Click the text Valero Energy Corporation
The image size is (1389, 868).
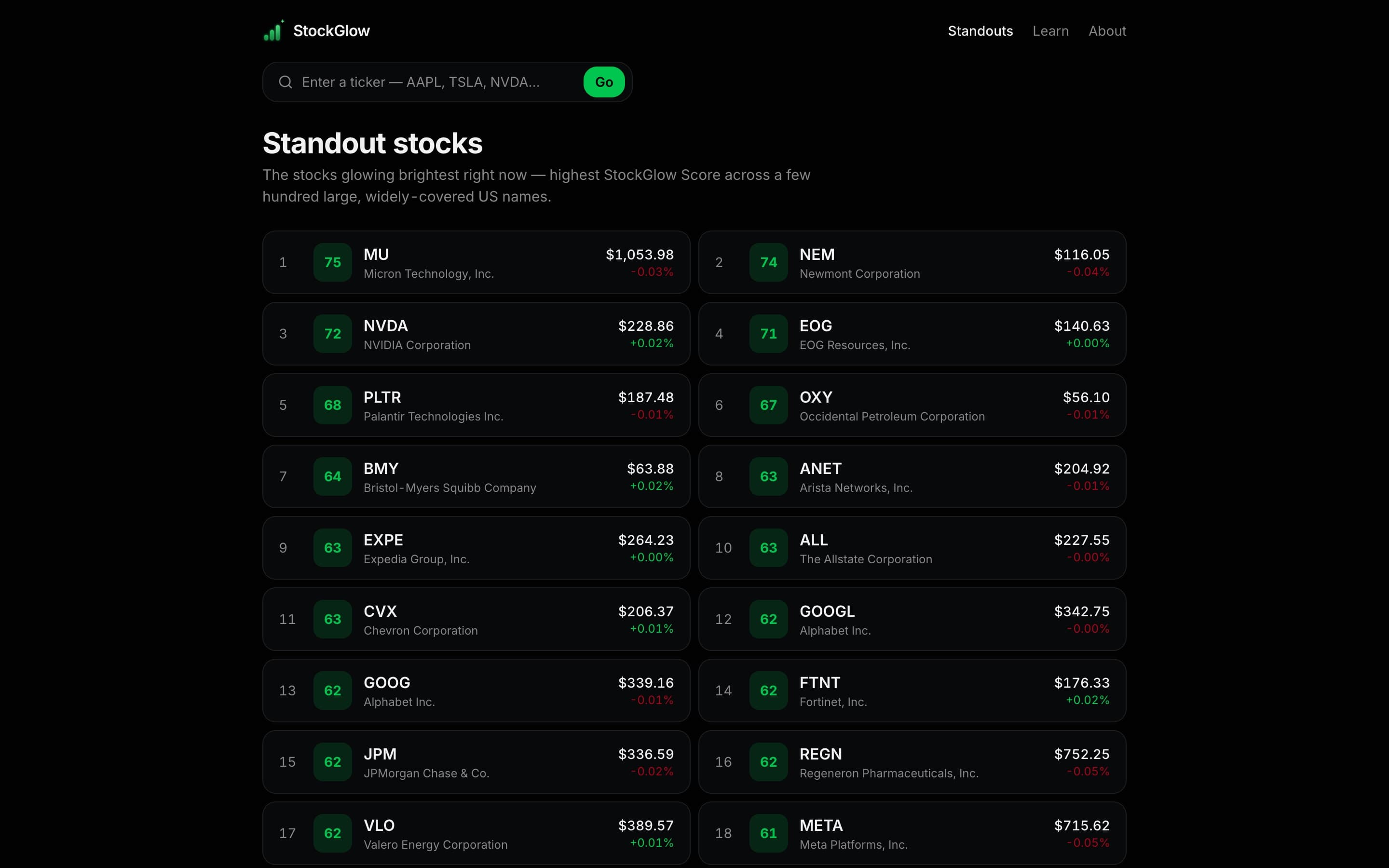click(x=436, y=845)
